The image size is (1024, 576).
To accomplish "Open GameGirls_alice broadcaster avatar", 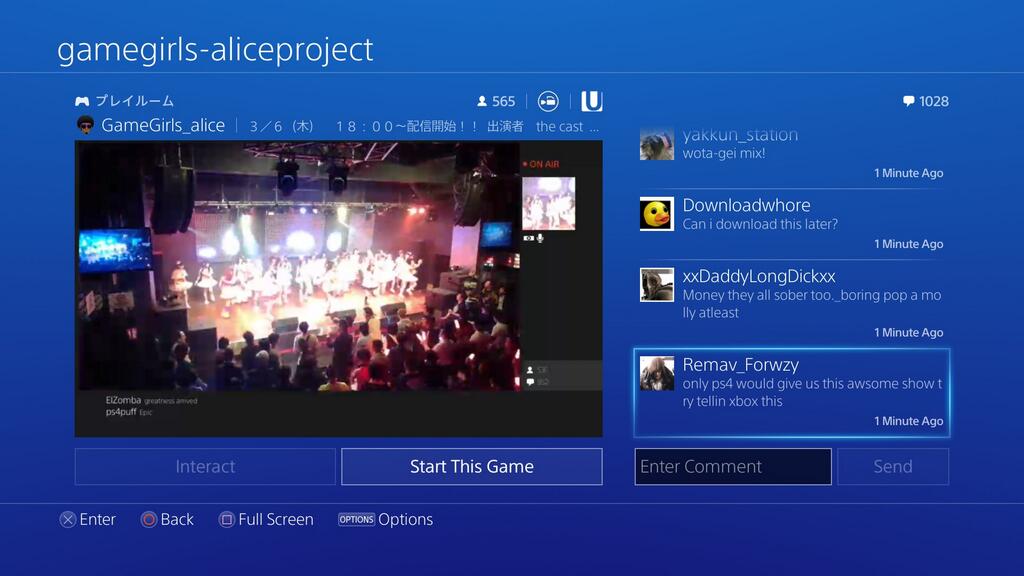I will pos(86,125).
